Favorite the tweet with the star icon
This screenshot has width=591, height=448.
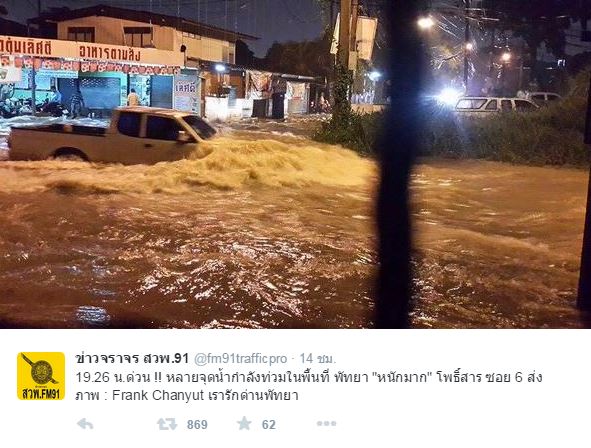tap(244, 424)
